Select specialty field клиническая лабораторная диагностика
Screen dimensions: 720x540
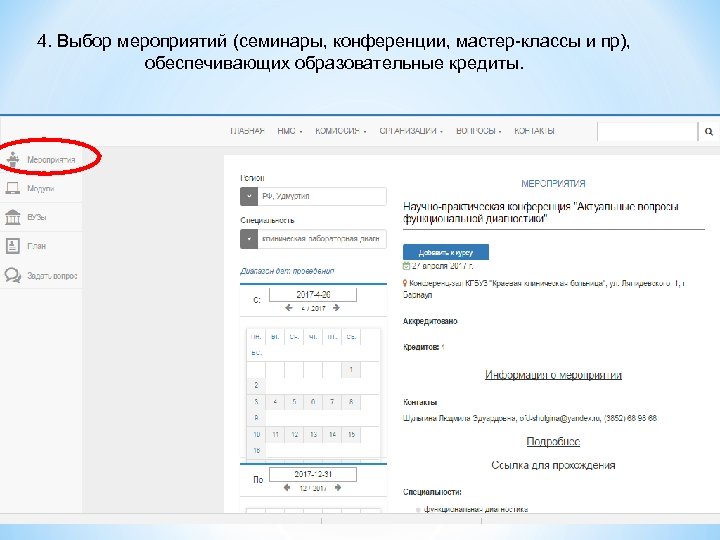point(322,239)
